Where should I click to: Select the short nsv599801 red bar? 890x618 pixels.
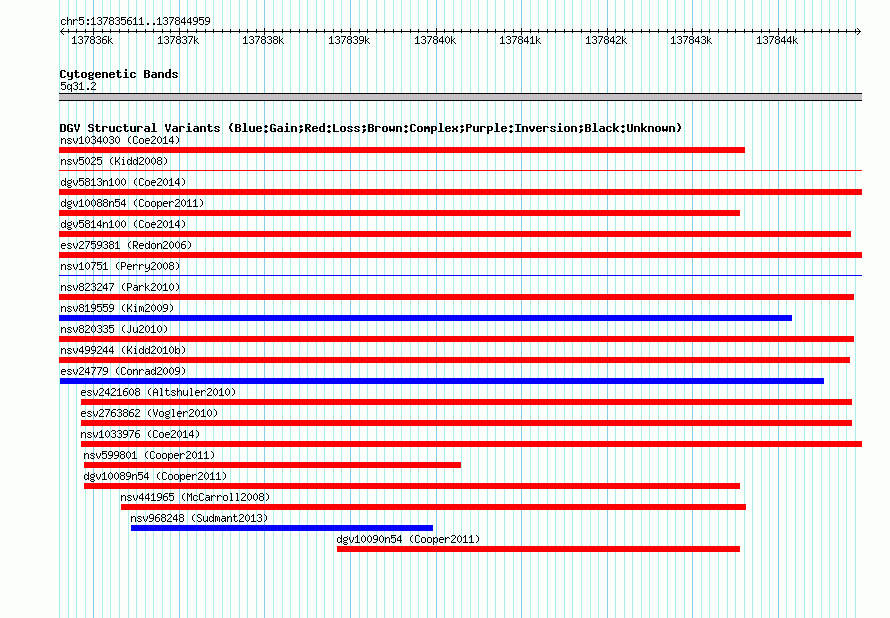pyautogui.click(x=272, y=465)
